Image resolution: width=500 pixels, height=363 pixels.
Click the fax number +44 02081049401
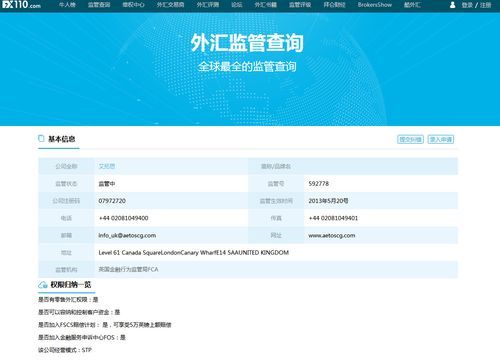click(x=333, y=218)
